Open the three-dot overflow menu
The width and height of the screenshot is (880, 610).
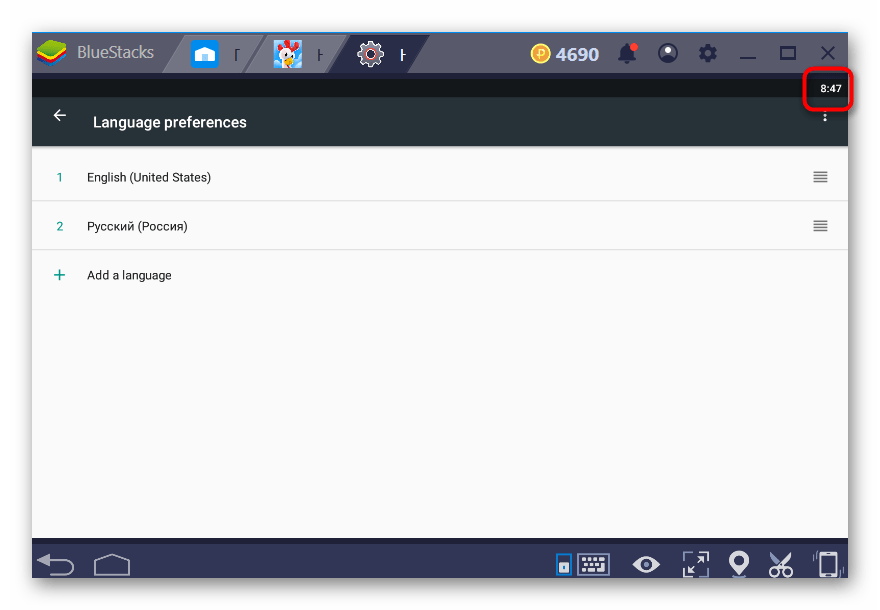tap(825, 117)
